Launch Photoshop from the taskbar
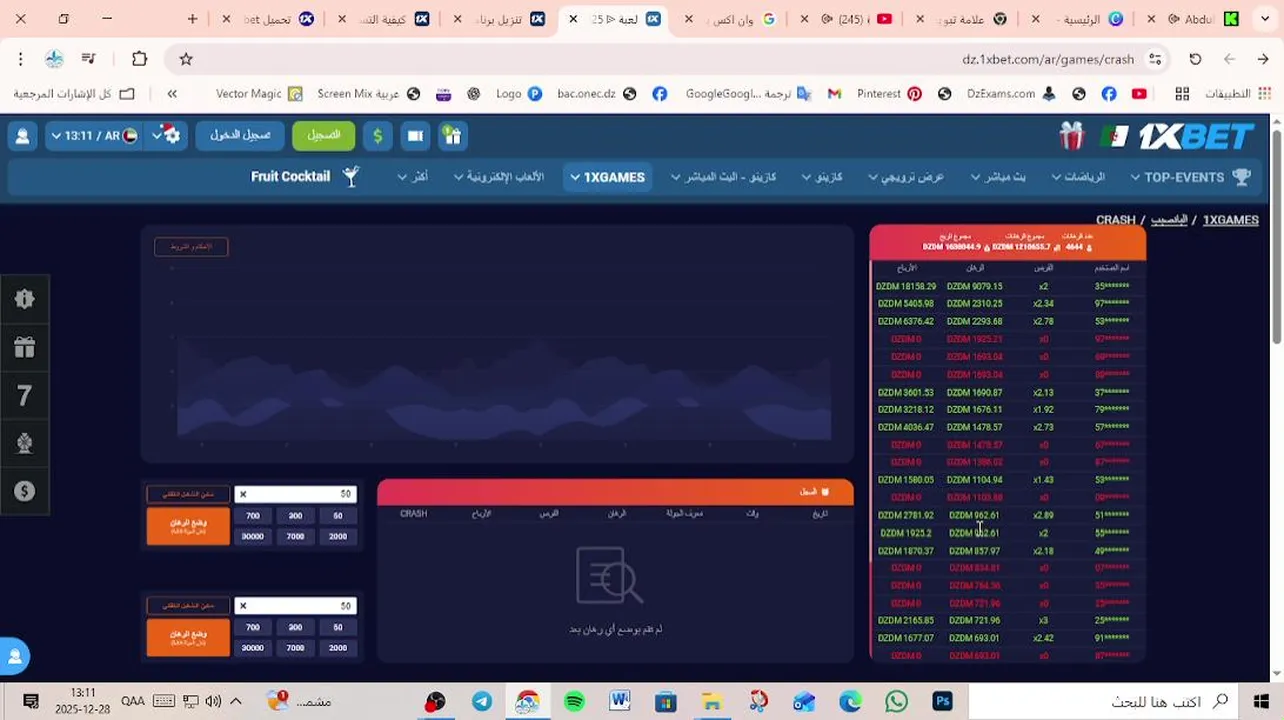This screenshot has width=1284, height=720. pyautogui.click(x=942, y=701)
